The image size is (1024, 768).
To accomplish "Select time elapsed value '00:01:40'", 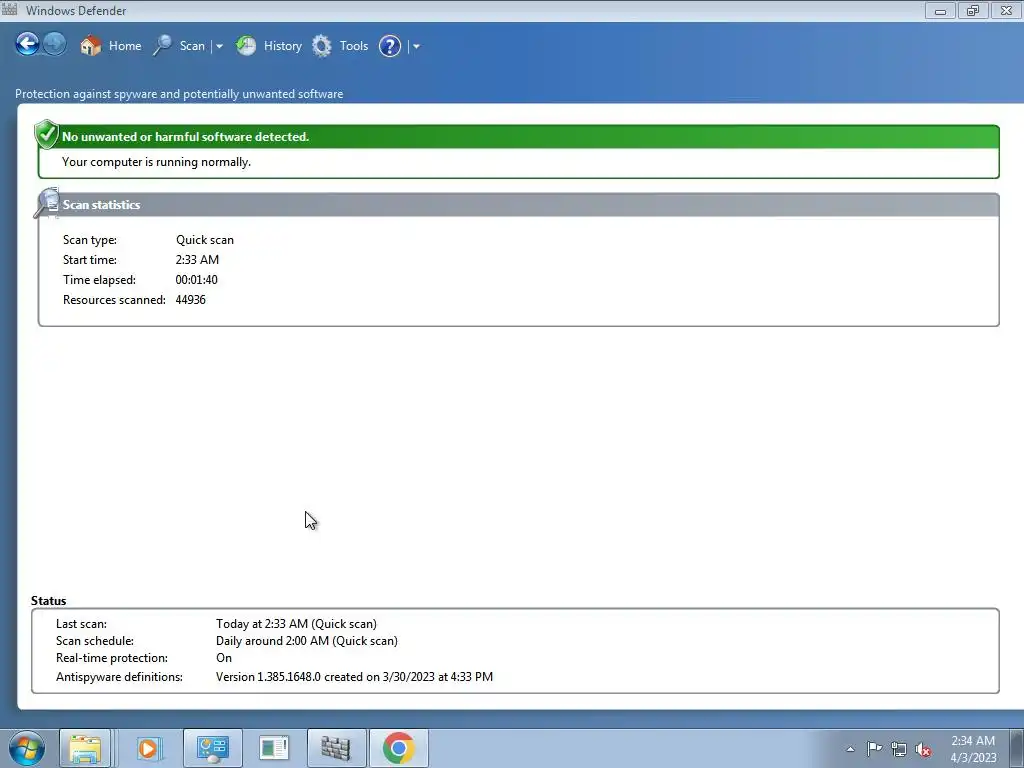I will 197,280.
